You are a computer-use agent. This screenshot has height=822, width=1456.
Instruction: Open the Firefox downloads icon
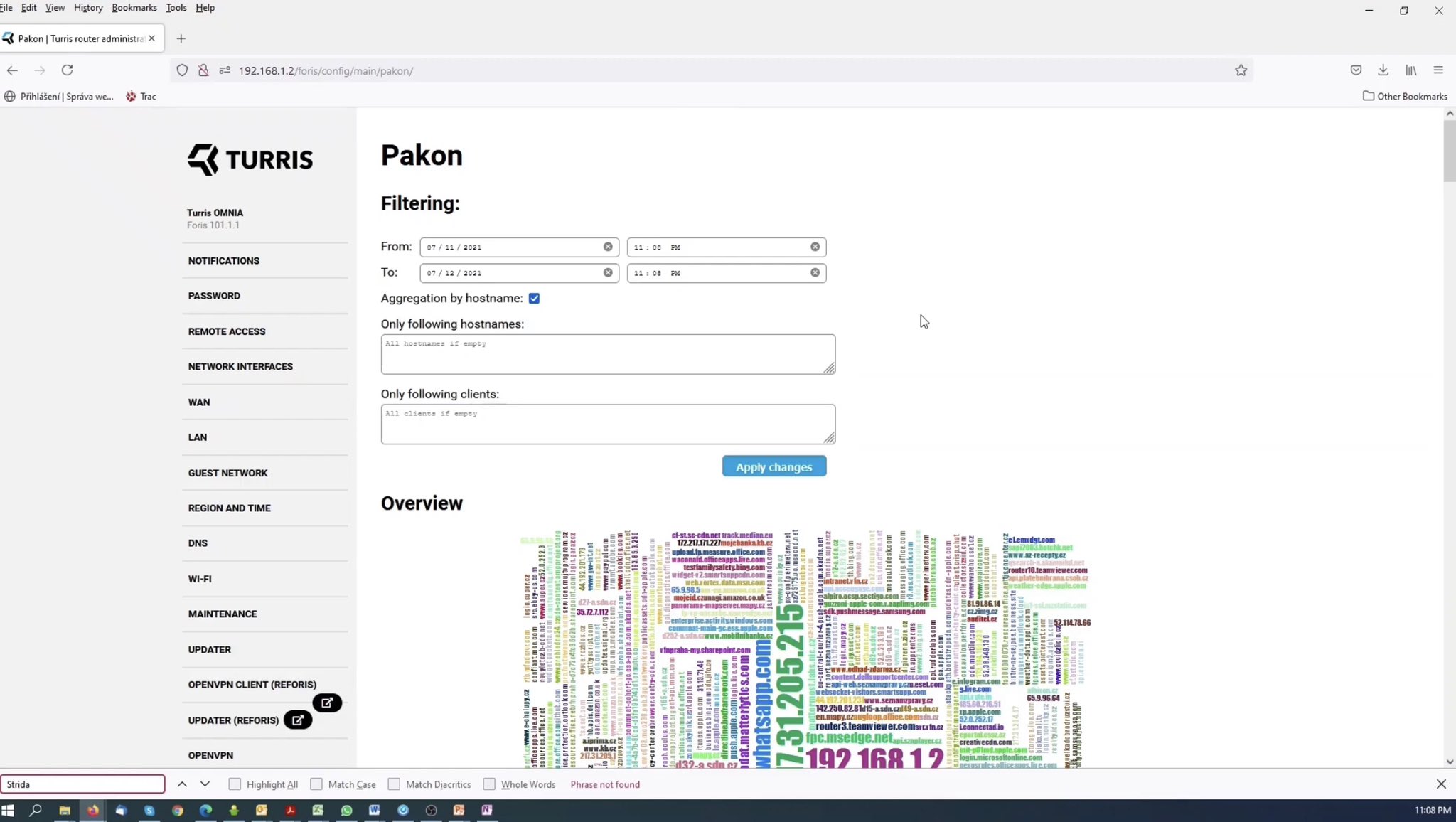[1383, 70]
